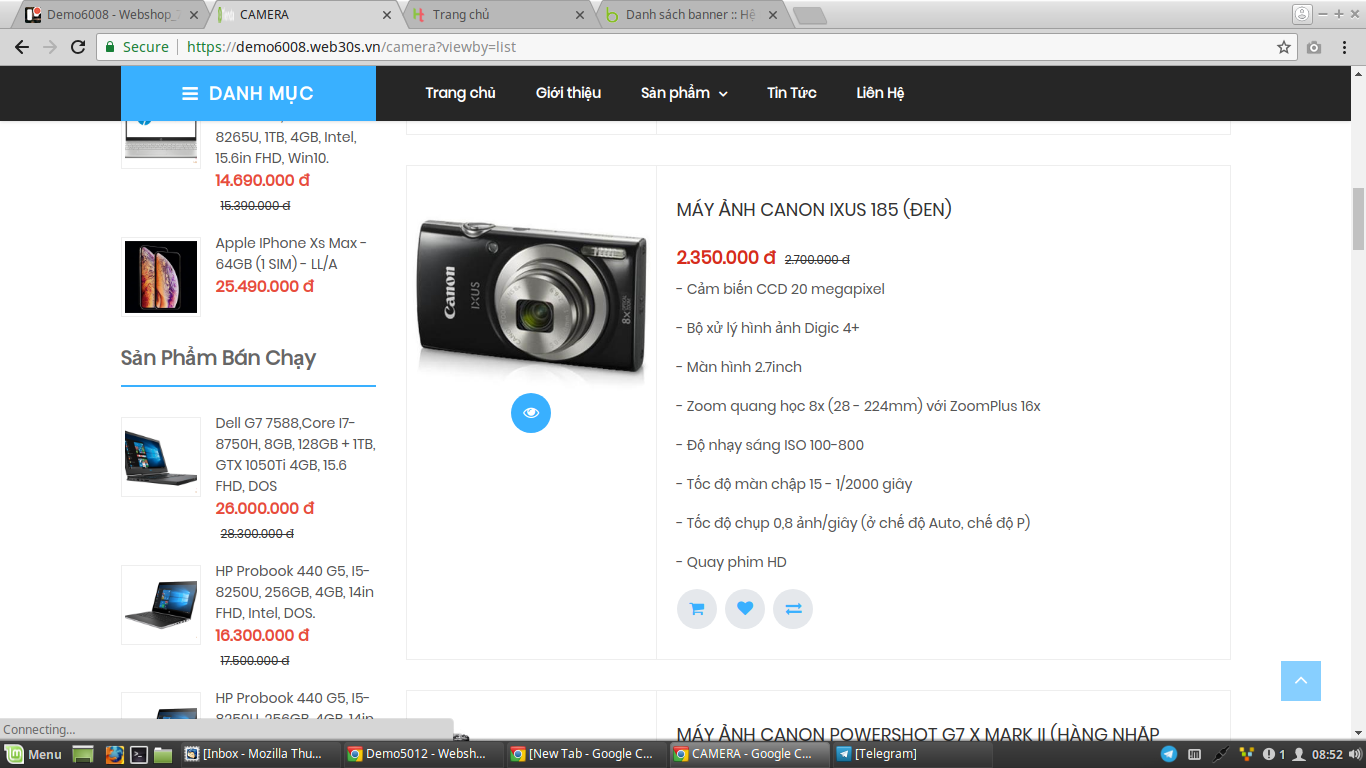
Task: Open Apple iPhone Xs Max 64GB sidebar link
Action: (x=291, y=254)
